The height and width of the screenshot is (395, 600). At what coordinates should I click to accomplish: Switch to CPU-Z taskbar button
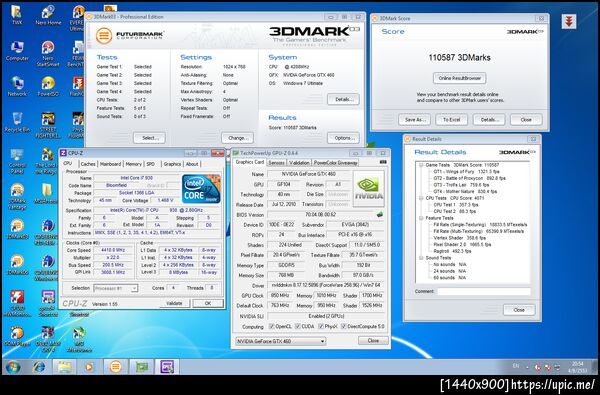pyautogui.click(x=167, y=367)
